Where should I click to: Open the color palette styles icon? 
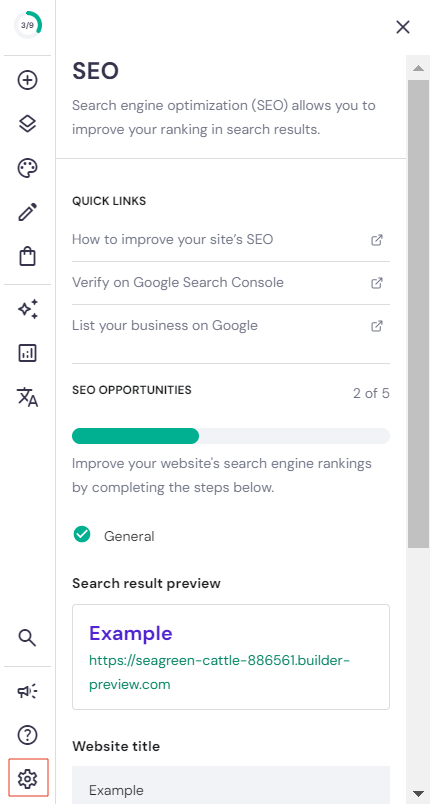tap(28, 168)
